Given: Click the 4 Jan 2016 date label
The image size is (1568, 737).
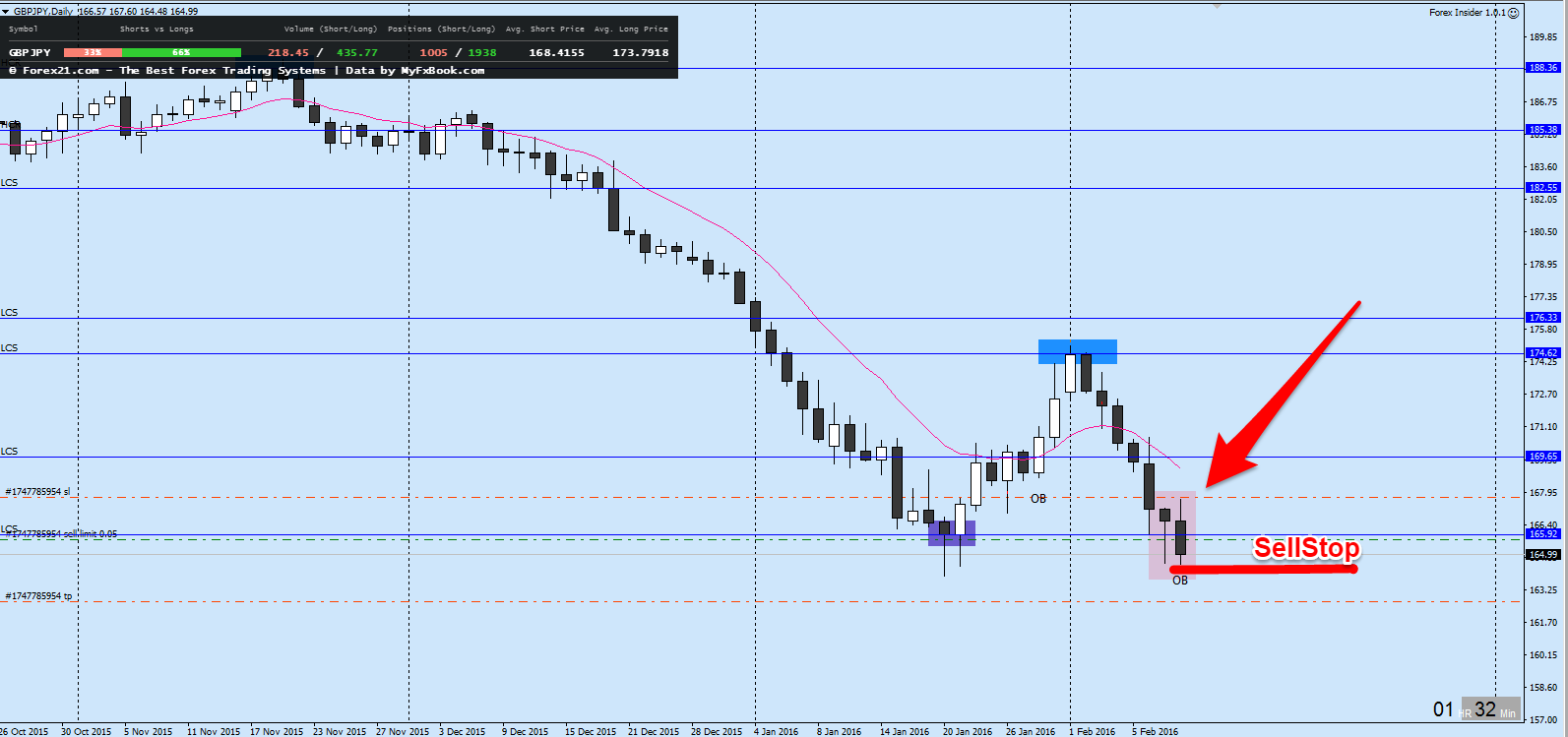Looking at the screenshot, I should [x=777, y=731].
